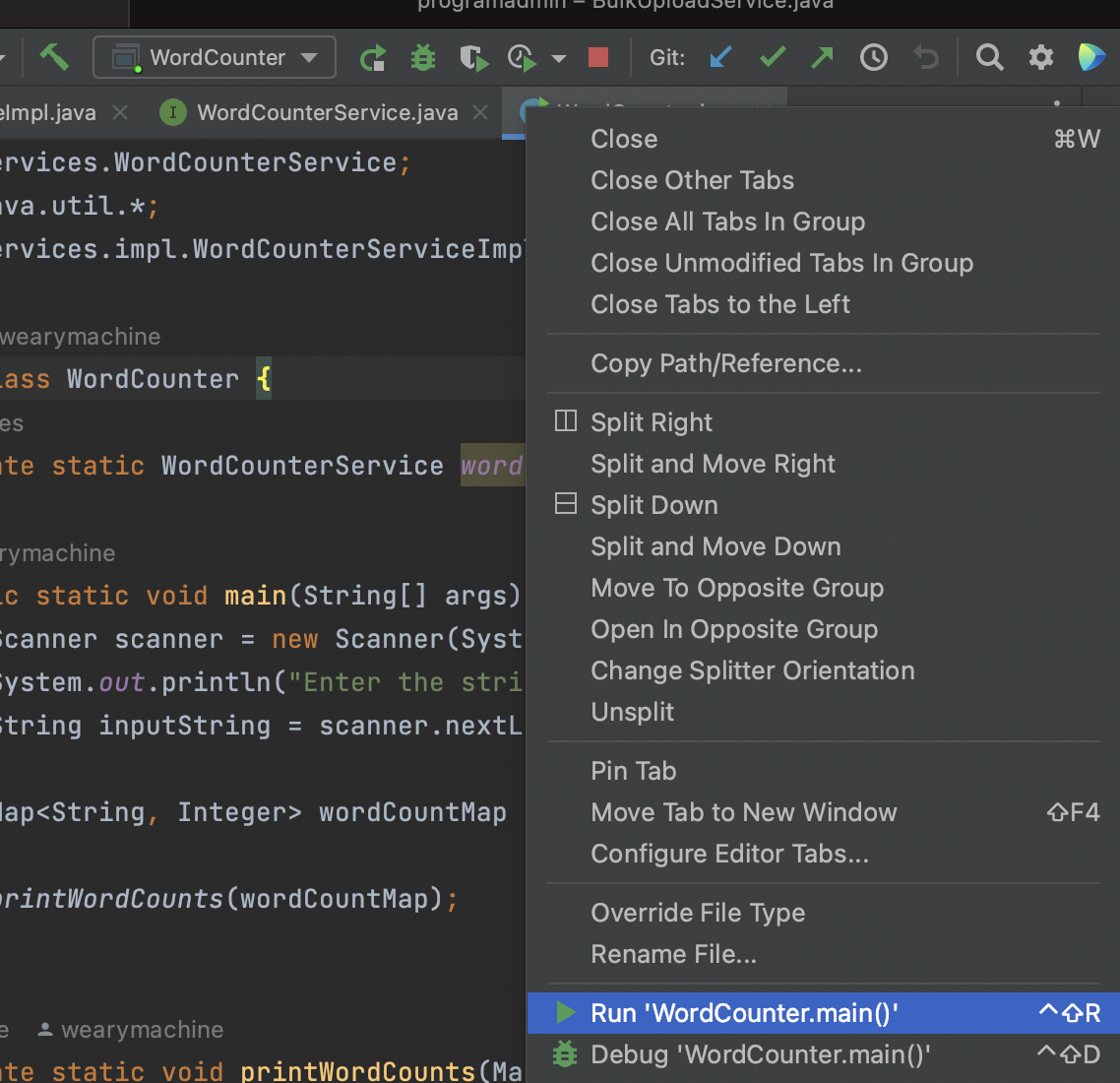Select Move To Opposite Group
The height and width of the screenshot is (1083, 1120).
coord(824,588)
